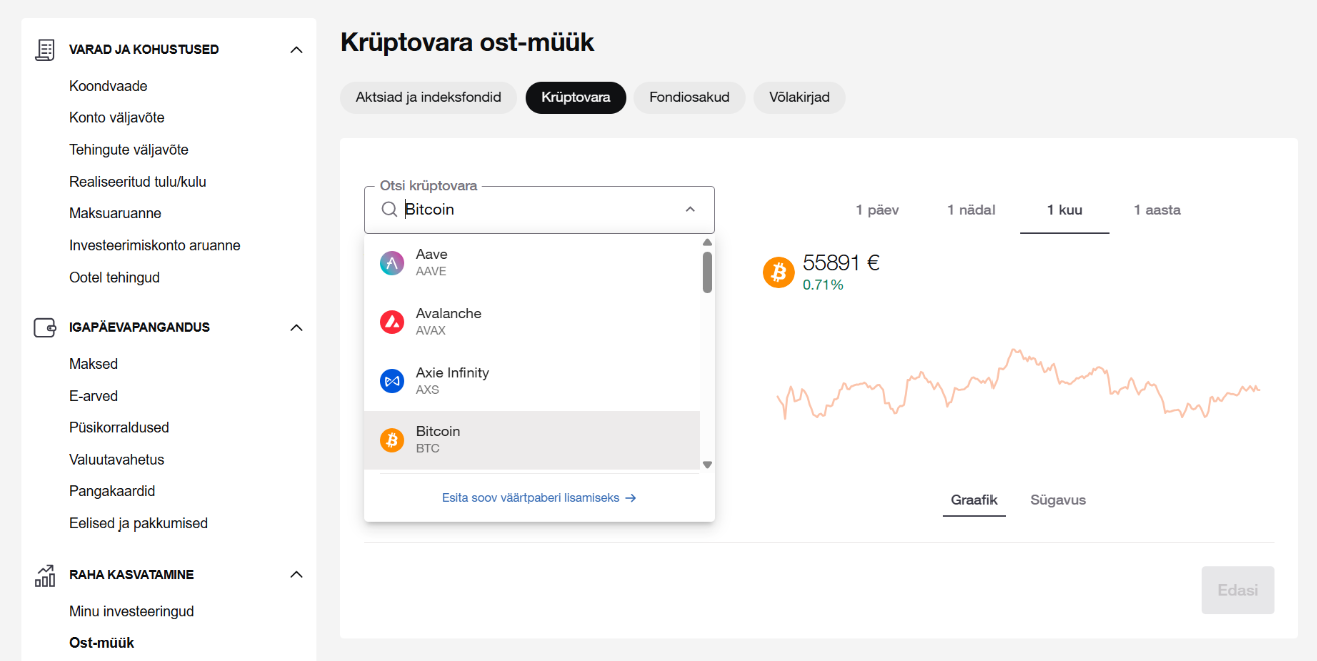Click the Otsi krüptovara search field
The width and height of the screenshot is (1317, 661).
point(539,210)
